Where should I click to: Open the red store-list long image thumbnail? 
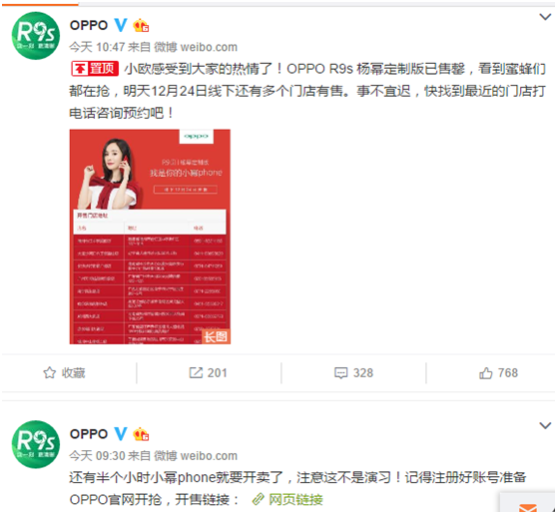(x=150, y=237)
